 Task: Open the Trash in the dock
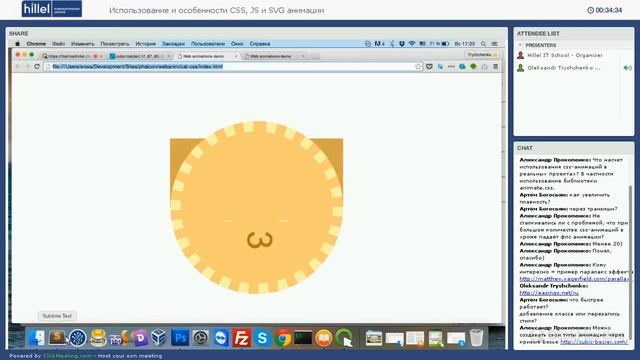[x=476, y=338]
